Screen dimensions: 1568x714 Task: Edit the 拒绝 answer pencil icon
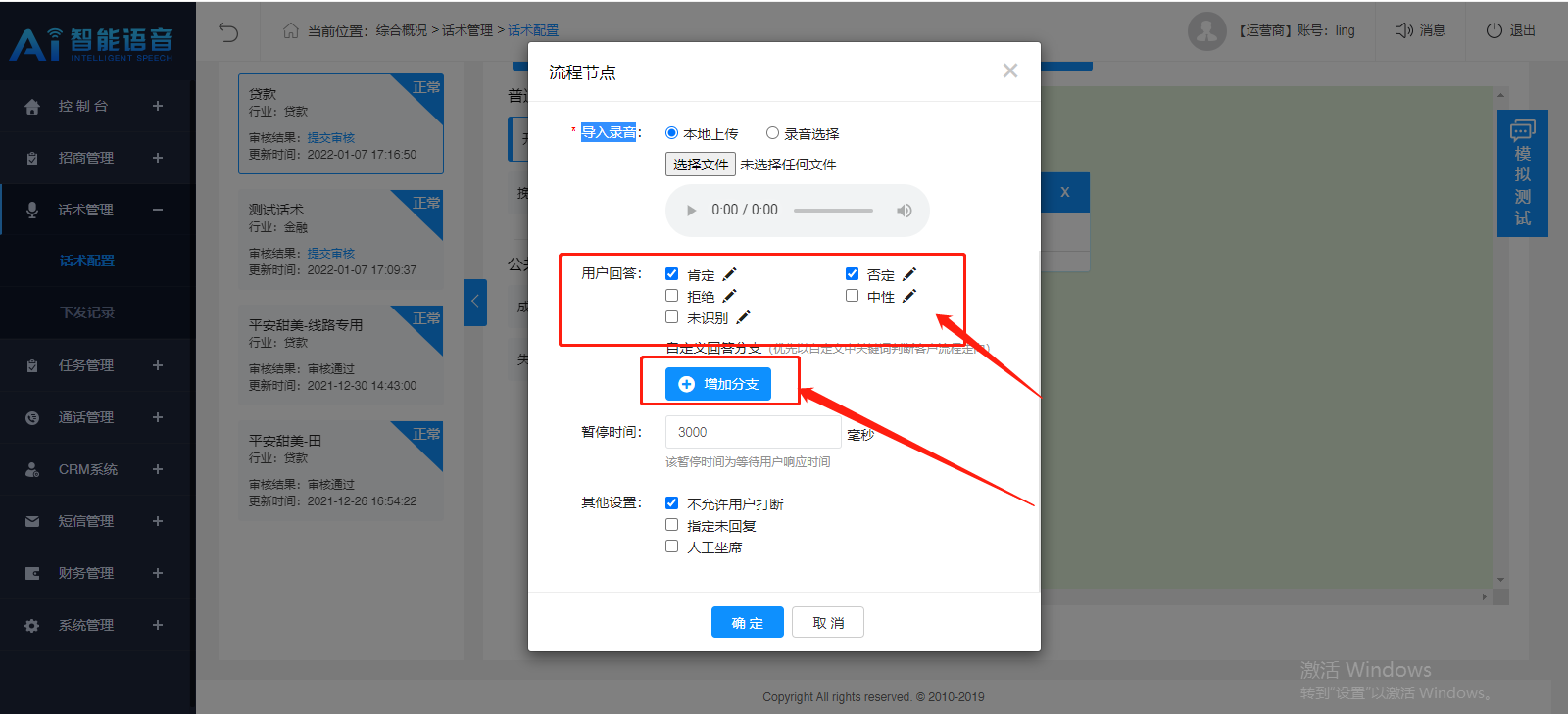pos(729,296)
